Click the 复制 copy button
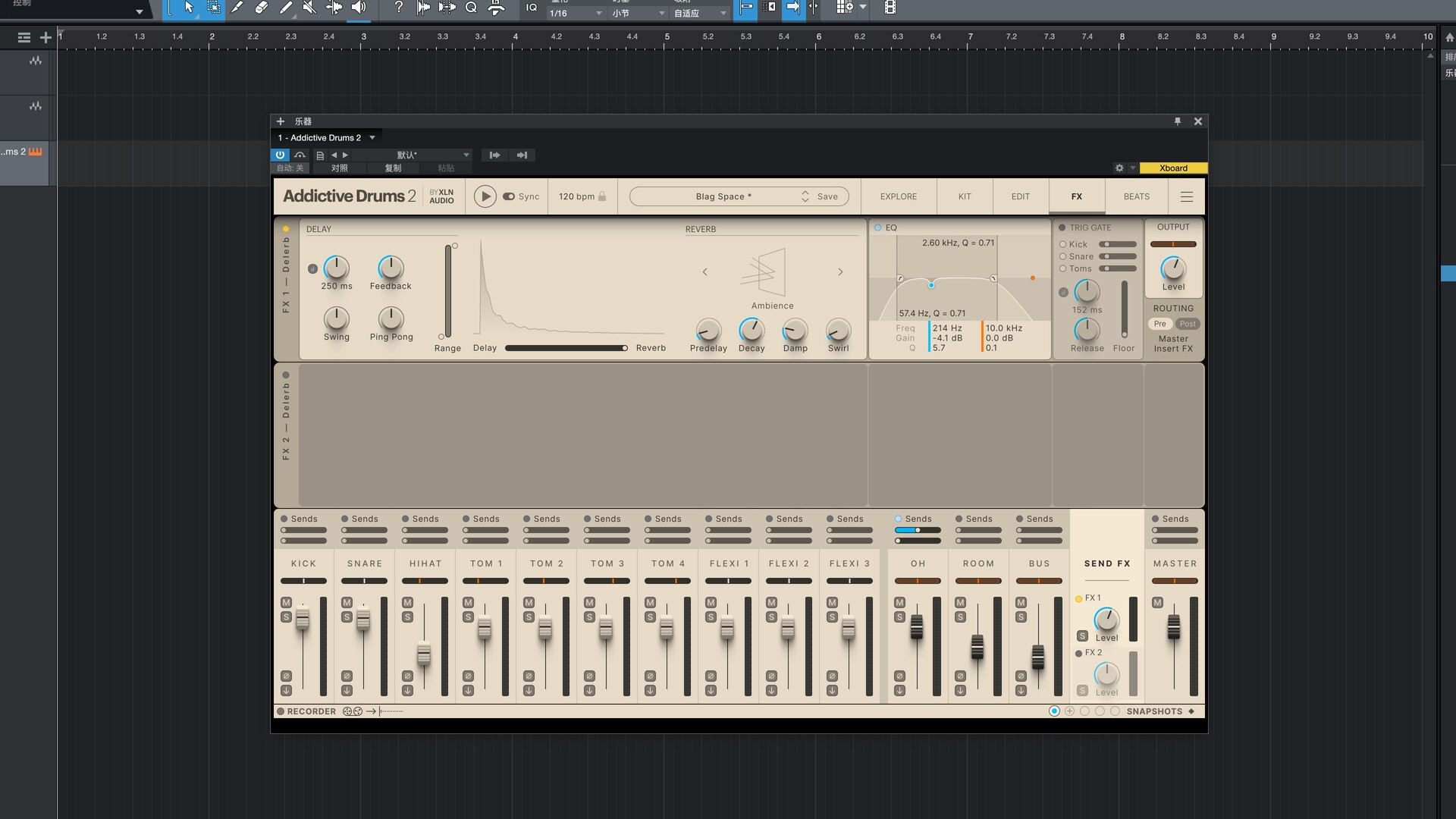Screen dimensions: 1456x819 click(x=393, y=168)
